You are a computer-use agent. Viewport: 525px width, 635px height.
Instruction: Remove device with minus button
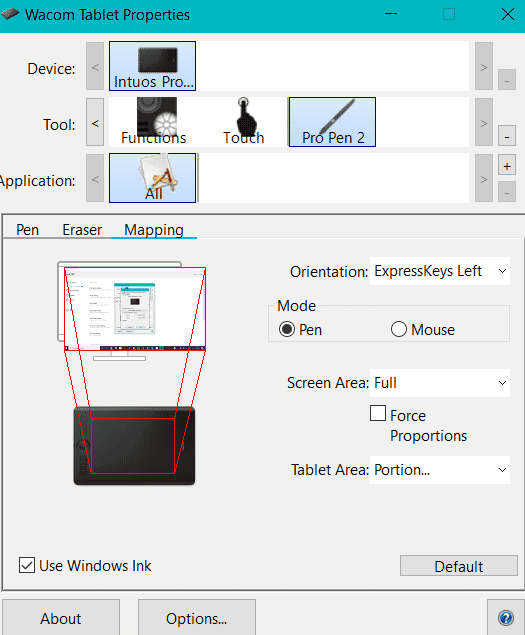coord(507,79)
